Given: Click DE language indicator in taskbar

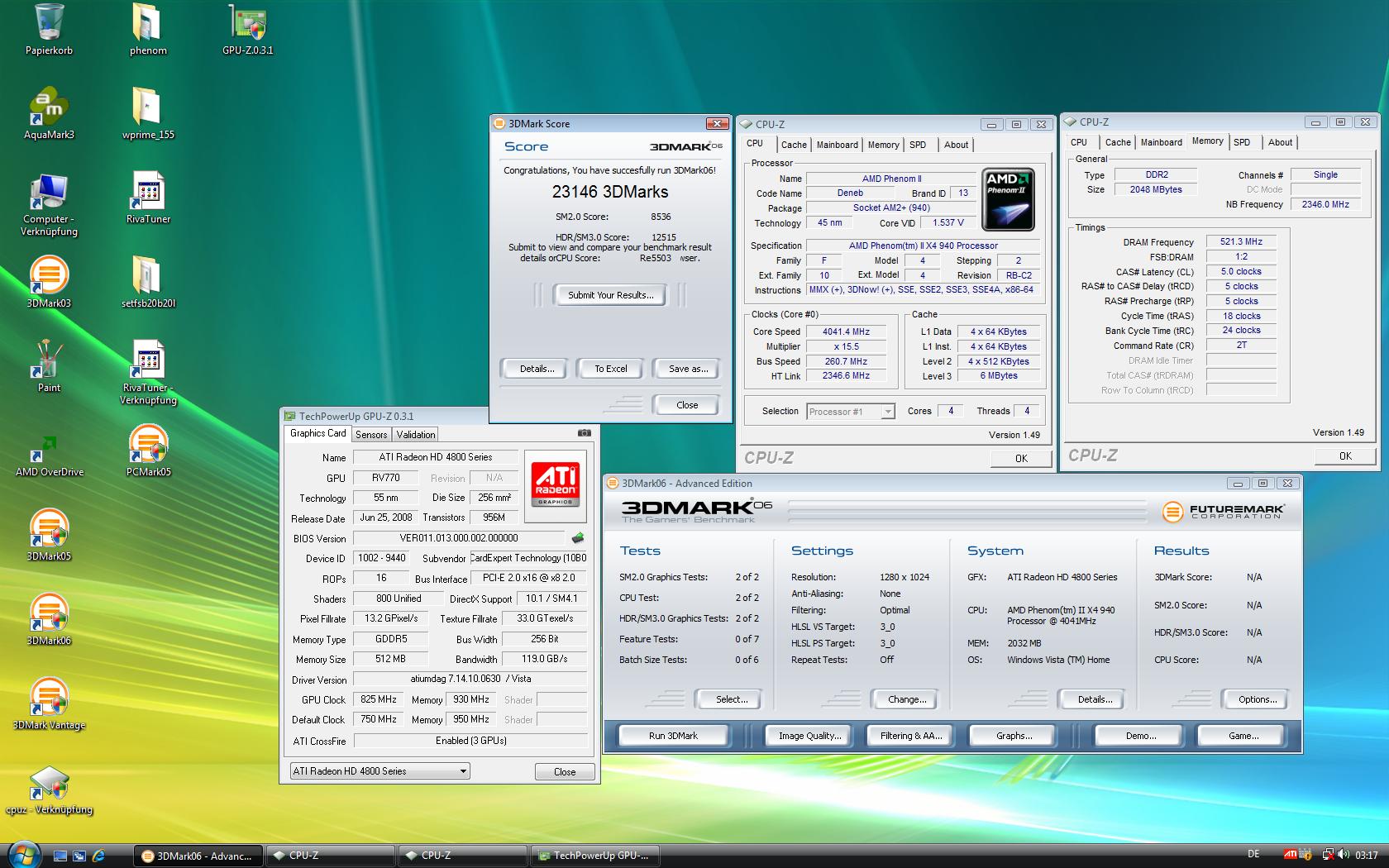Looking at the screenshot, I should pyautogui.click(x=1253, y=854).
